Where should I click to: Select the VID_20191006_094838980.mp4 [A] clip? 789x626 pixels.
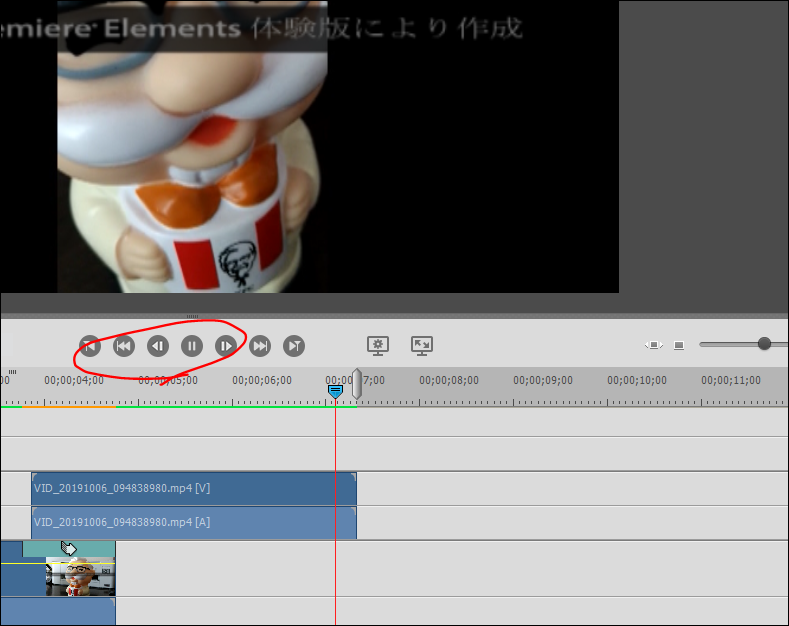(194, 523)
